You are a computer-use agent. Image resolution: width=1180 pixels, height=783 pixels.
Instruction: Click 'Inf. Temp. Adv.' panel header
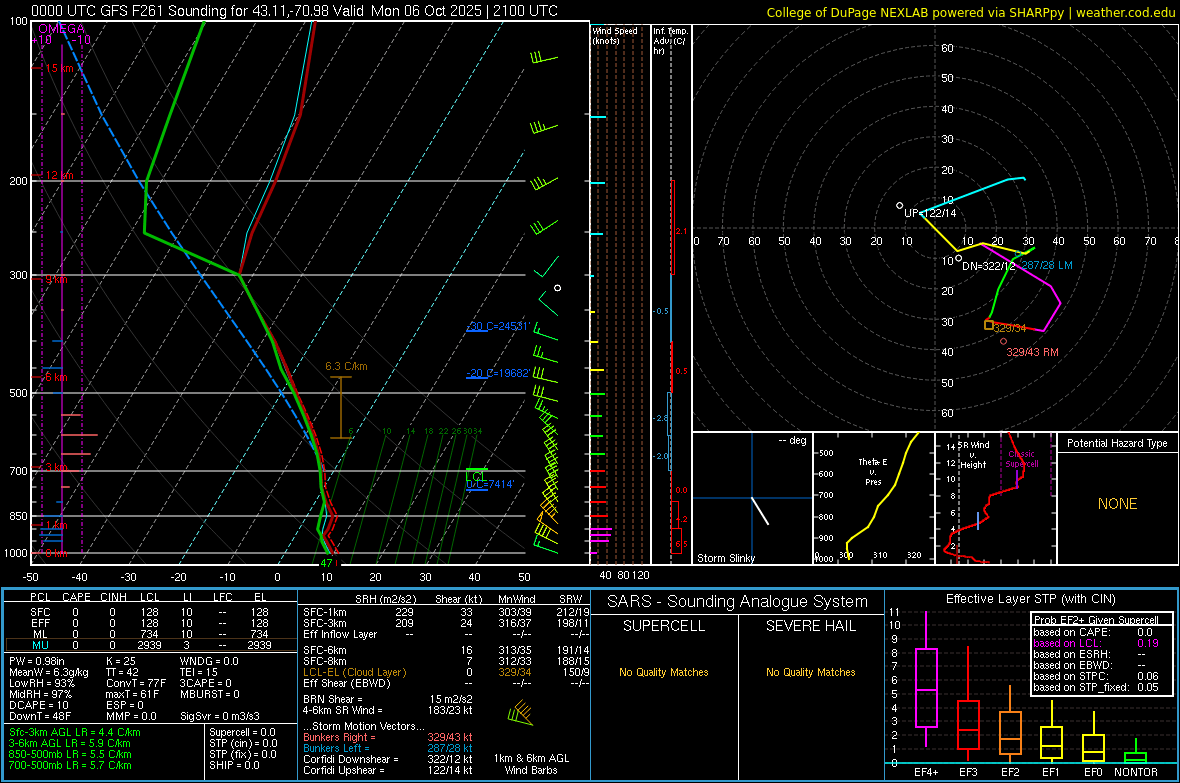tap(670, 41)
